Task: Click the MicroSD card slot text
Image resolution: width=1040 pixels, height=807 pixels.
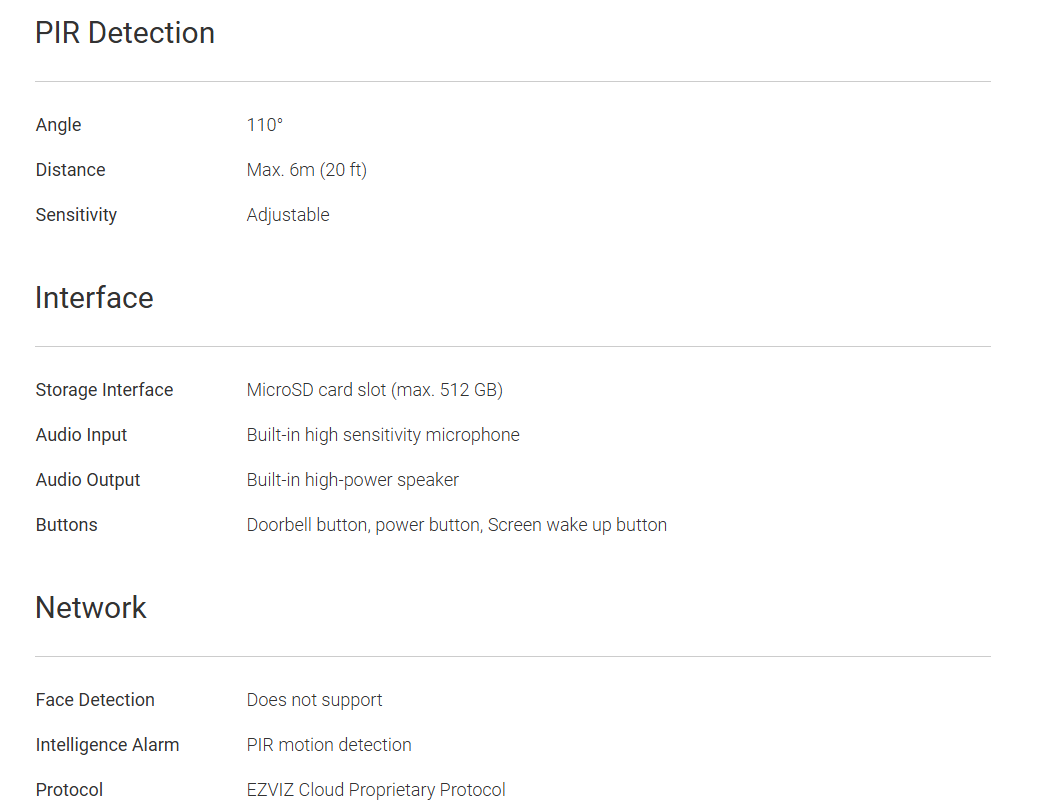Action: point(374,390)
